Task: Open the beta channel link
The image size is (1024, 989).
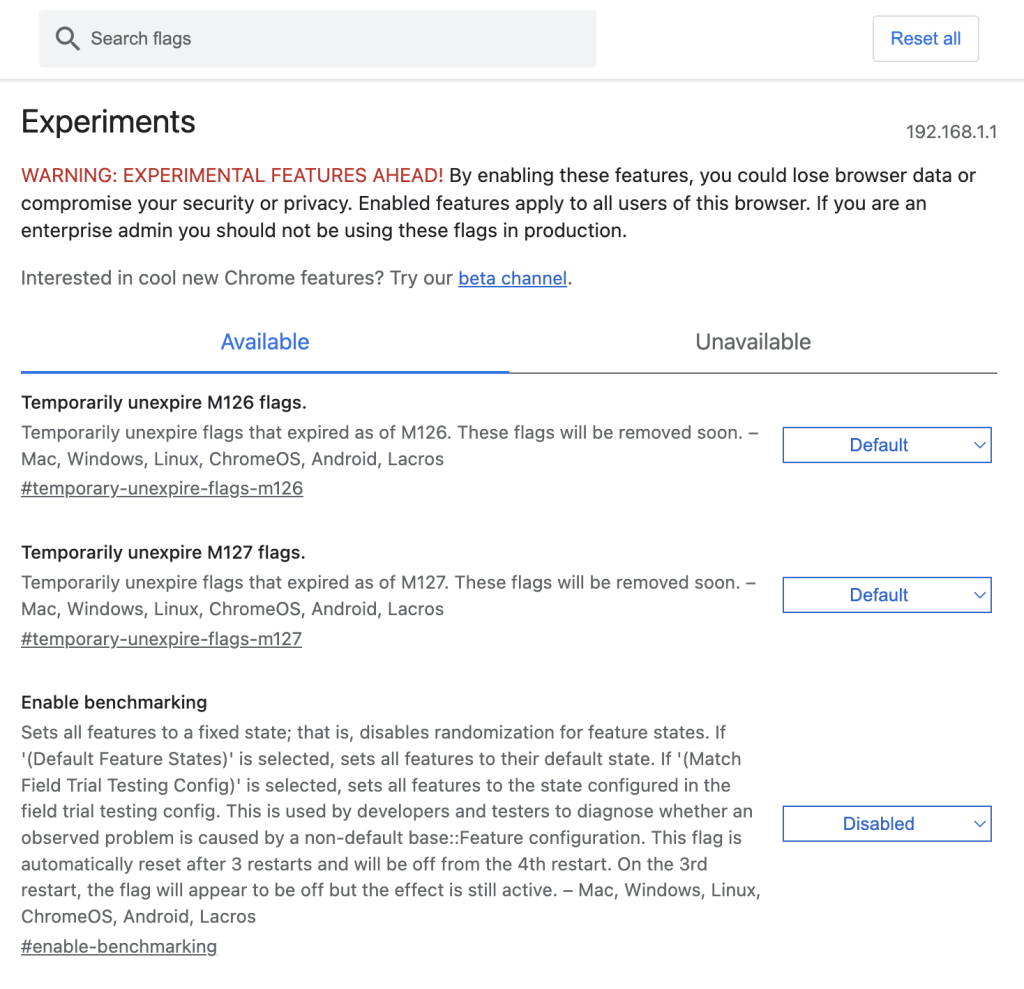Action: pos(512,278)
